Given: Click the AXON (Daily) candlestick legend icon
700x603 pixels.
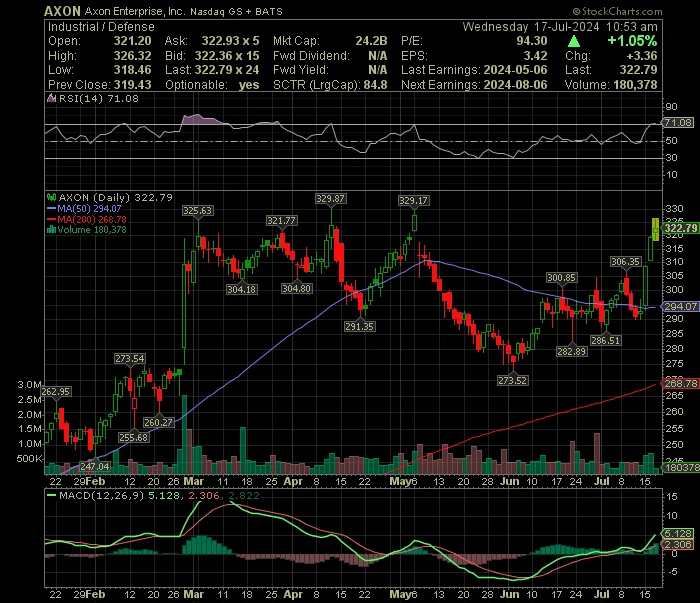Looking at the screenshot, I should (52, 197).
